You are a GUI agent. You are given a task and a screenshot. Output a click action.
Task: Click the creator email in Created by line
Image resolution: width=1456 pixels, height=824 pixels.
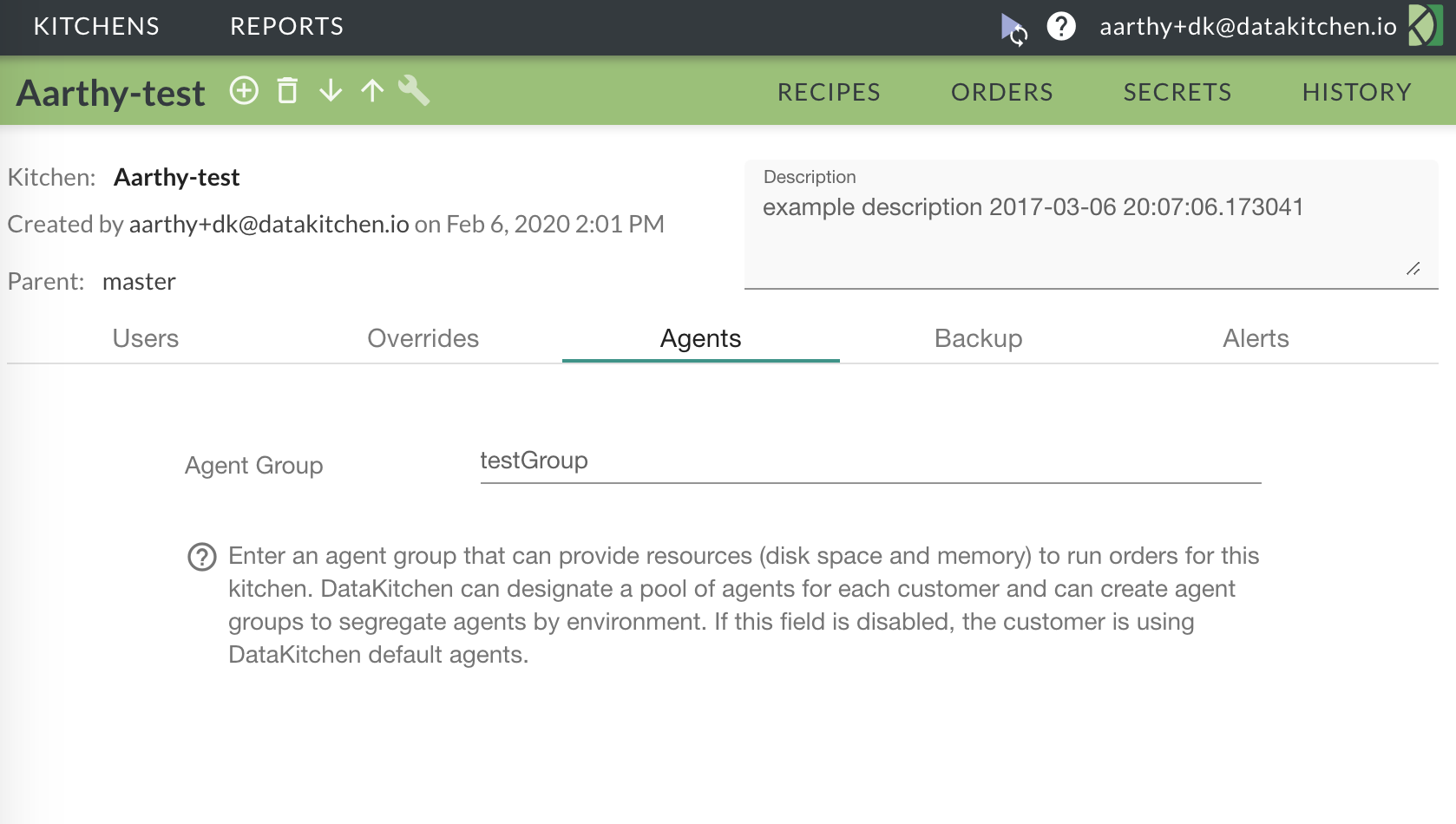tap(269, 225)
